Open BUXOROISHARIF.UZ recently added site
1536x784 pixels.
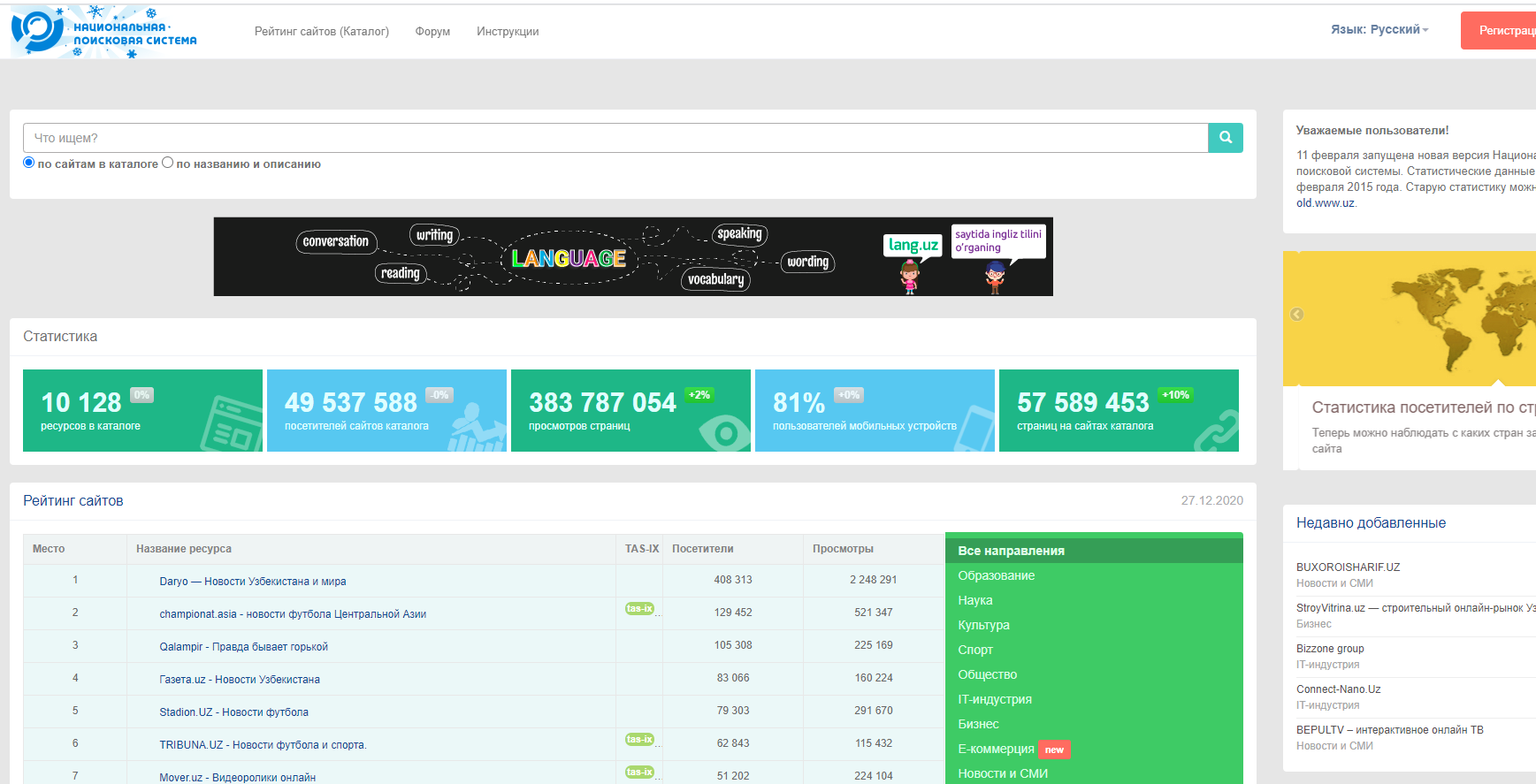(x=1348, y=567)
